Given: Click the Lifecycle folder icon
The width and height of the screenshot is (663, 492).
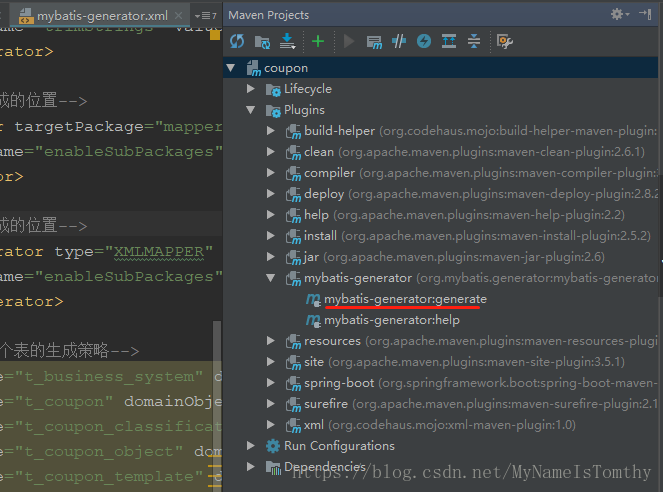Looking at the screenshot, I should pyautogui.click(x=273, y=90).
